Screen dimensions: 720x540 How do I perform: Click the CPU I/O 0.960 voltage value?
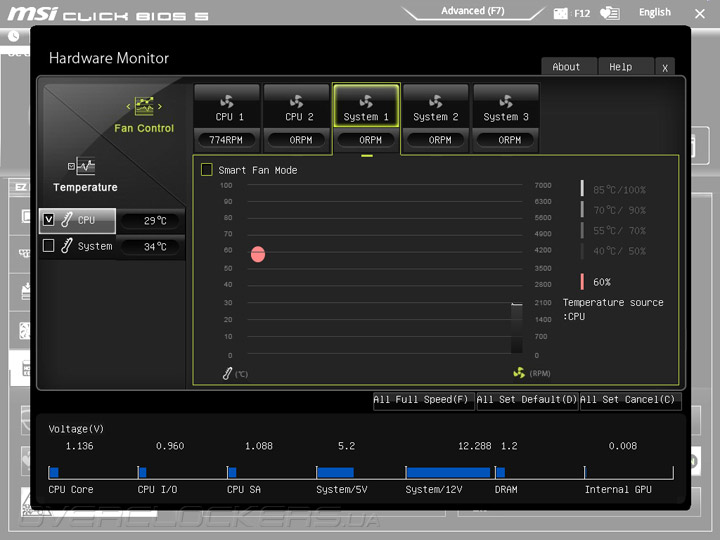[170, 446]
